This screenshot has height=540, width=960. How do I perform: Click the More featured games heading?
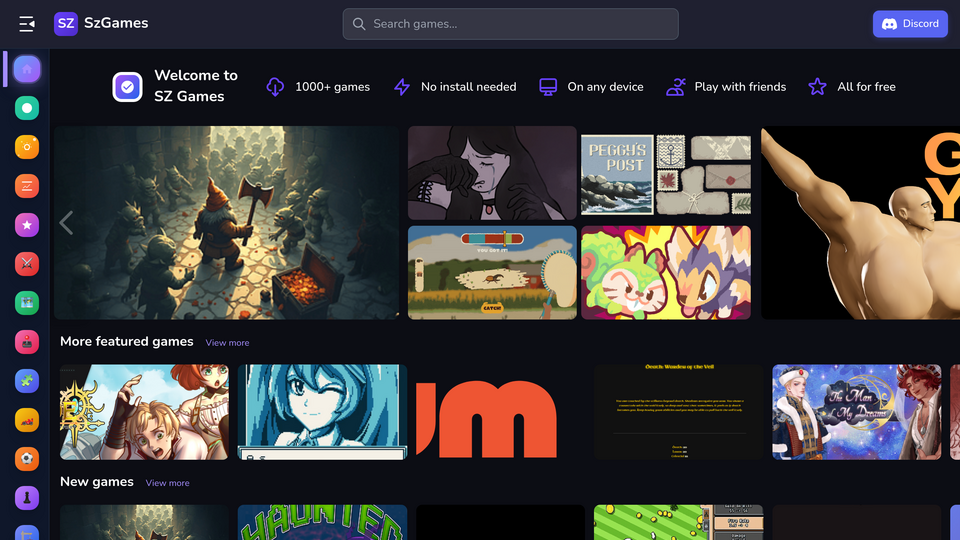tap(127, 342)
